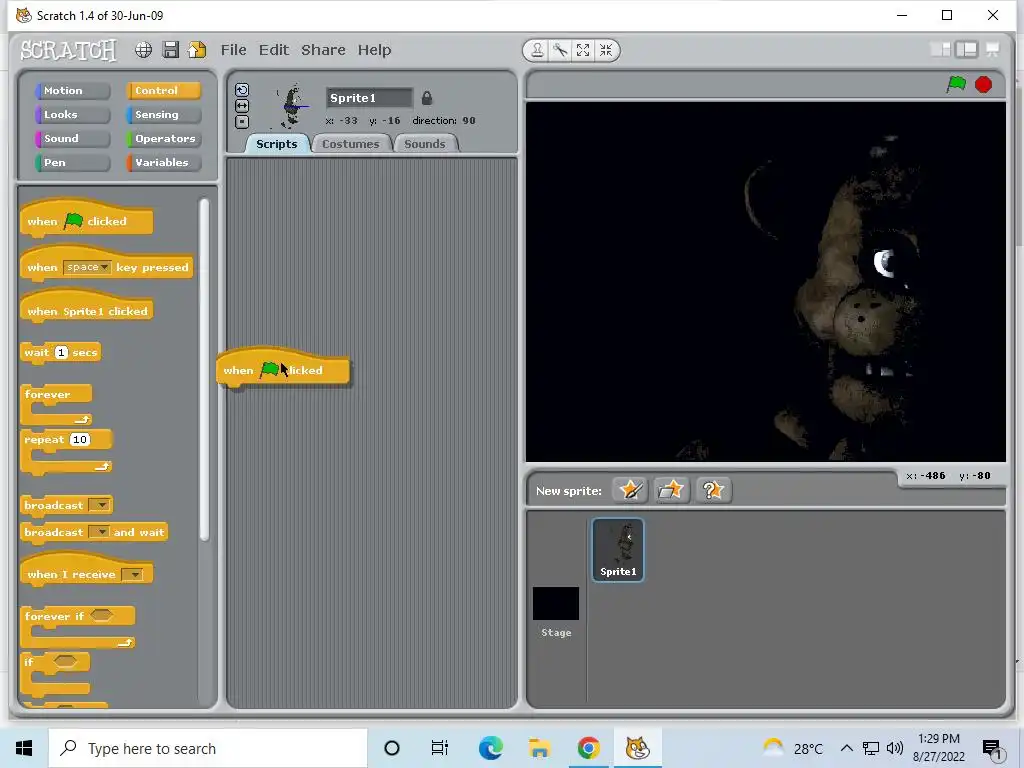This screenshot has height=768, width=1024.
Task: Click red stop sign button
Action: (x=984, y=84)
